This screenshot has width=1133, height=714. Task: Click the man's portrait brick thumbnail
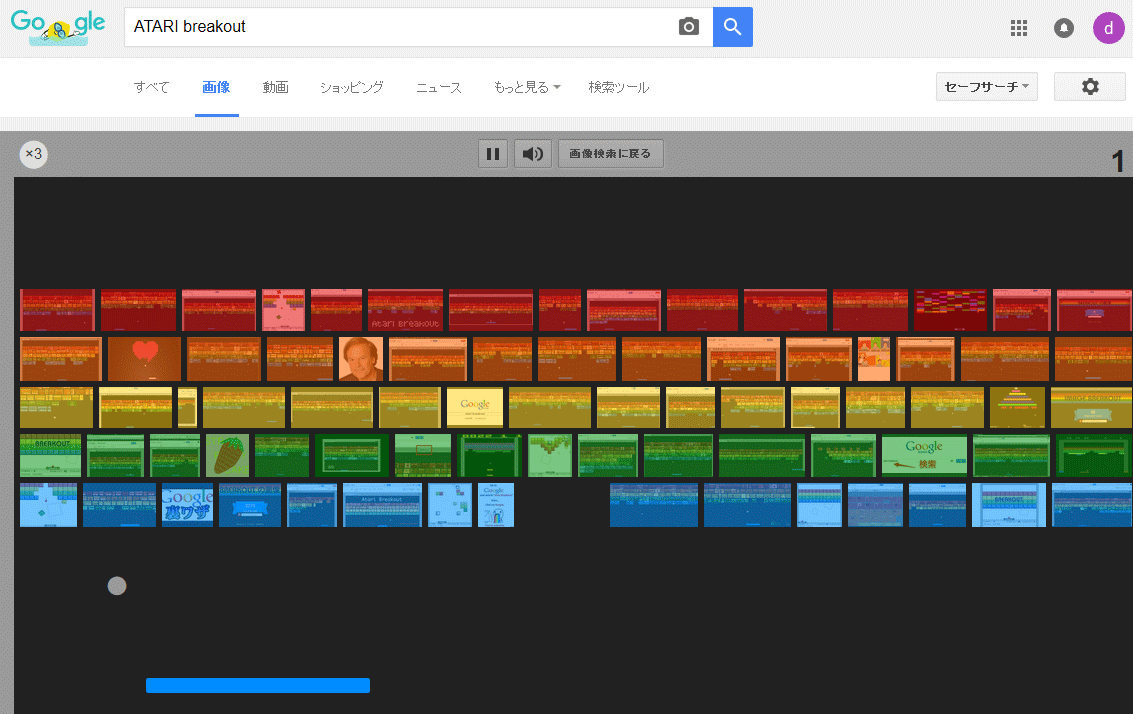[361, 358]
